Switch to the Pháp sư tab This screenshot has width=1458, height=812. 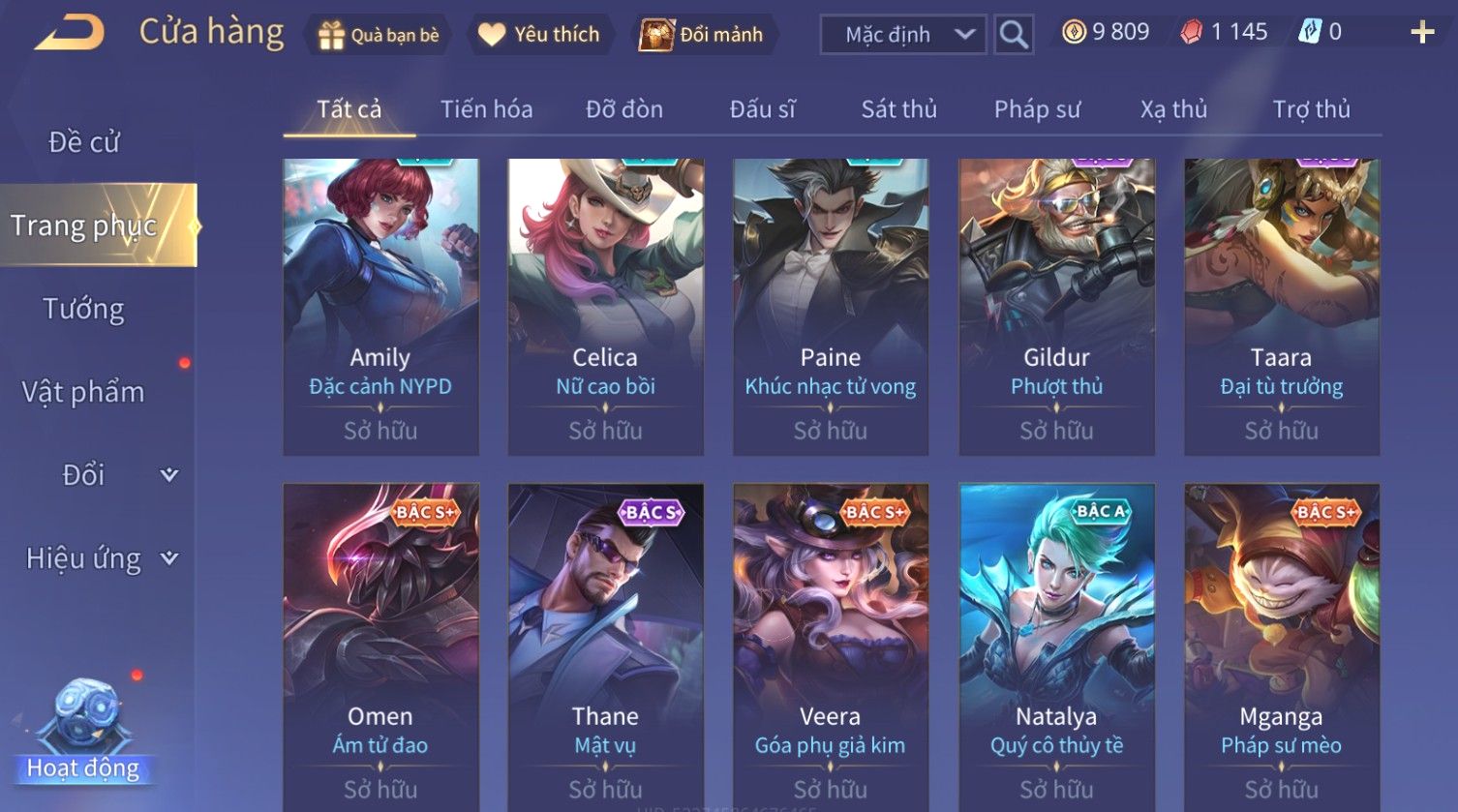coord(1037,109)
